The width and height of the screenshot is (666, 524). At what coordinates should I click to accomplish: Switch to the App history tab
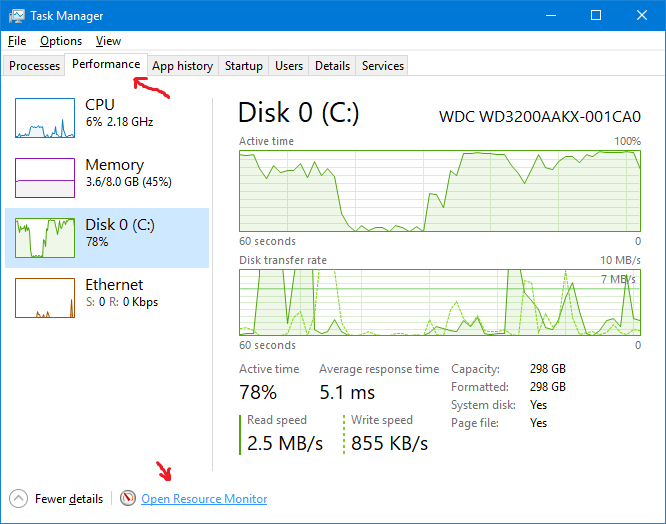[183, 66]
